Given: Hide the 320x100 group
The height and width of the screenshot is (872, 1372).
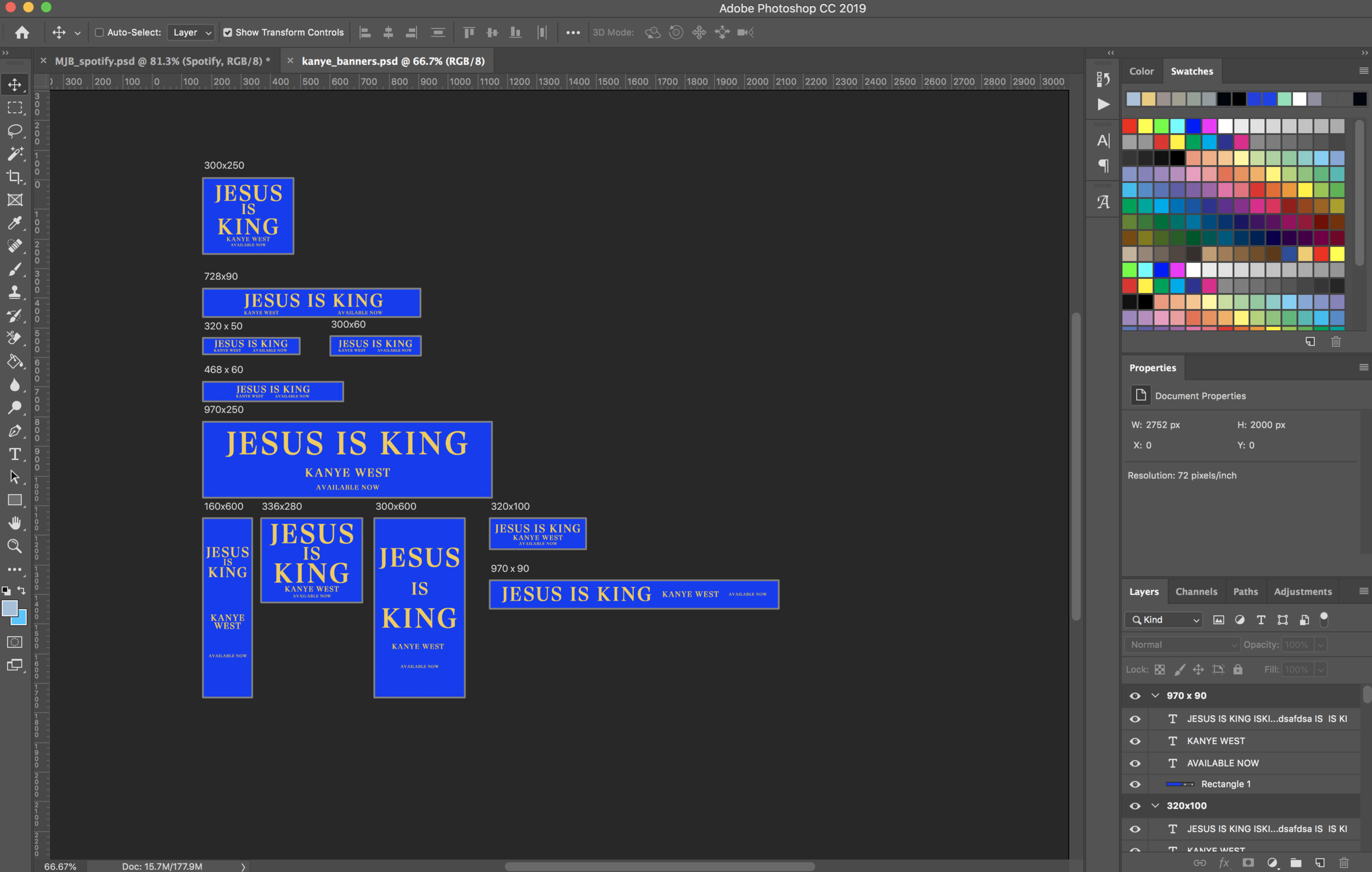Looking at the screenshot, I should tap(1135, 807).
